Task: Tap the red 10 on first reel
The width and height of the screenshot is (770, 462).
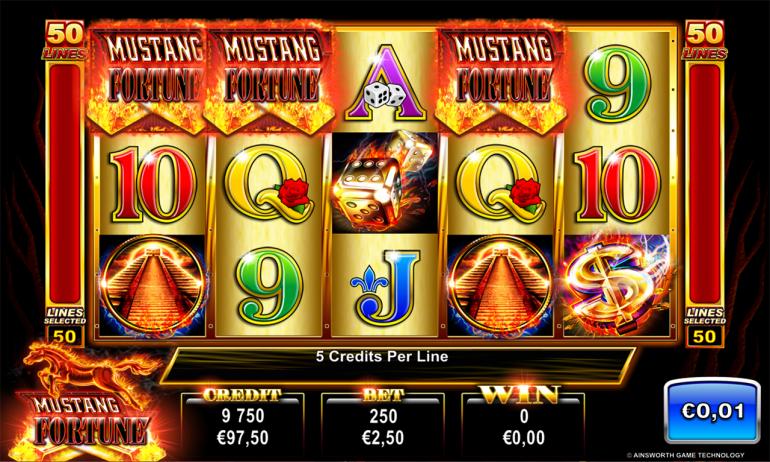Action: pyautogui.click(x=153, y=184)
